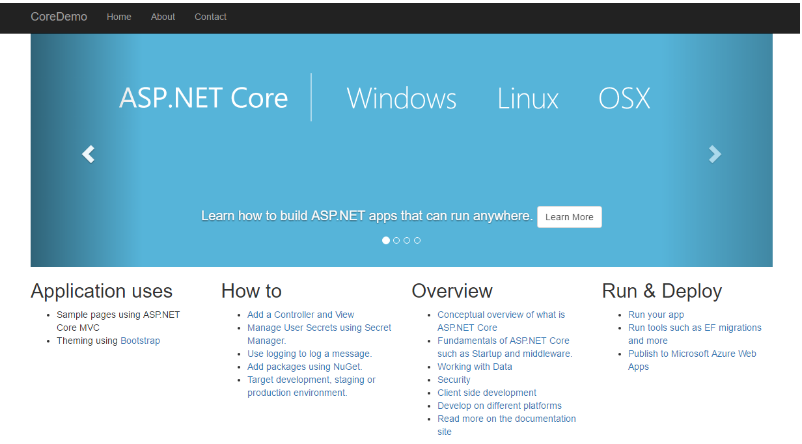Click the ASP.NET Core banner title
The width and height of the screenshot is (802, 444).
tap(204, 98)
